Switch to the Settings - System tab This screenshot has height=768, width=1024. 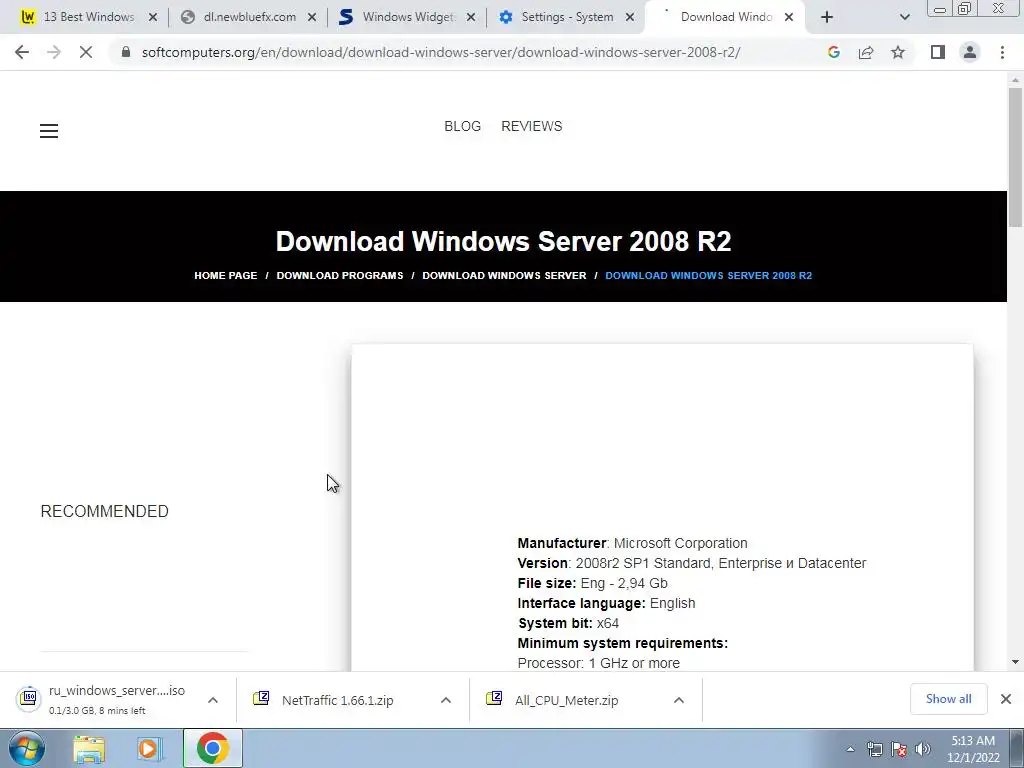tap(567, 17)
